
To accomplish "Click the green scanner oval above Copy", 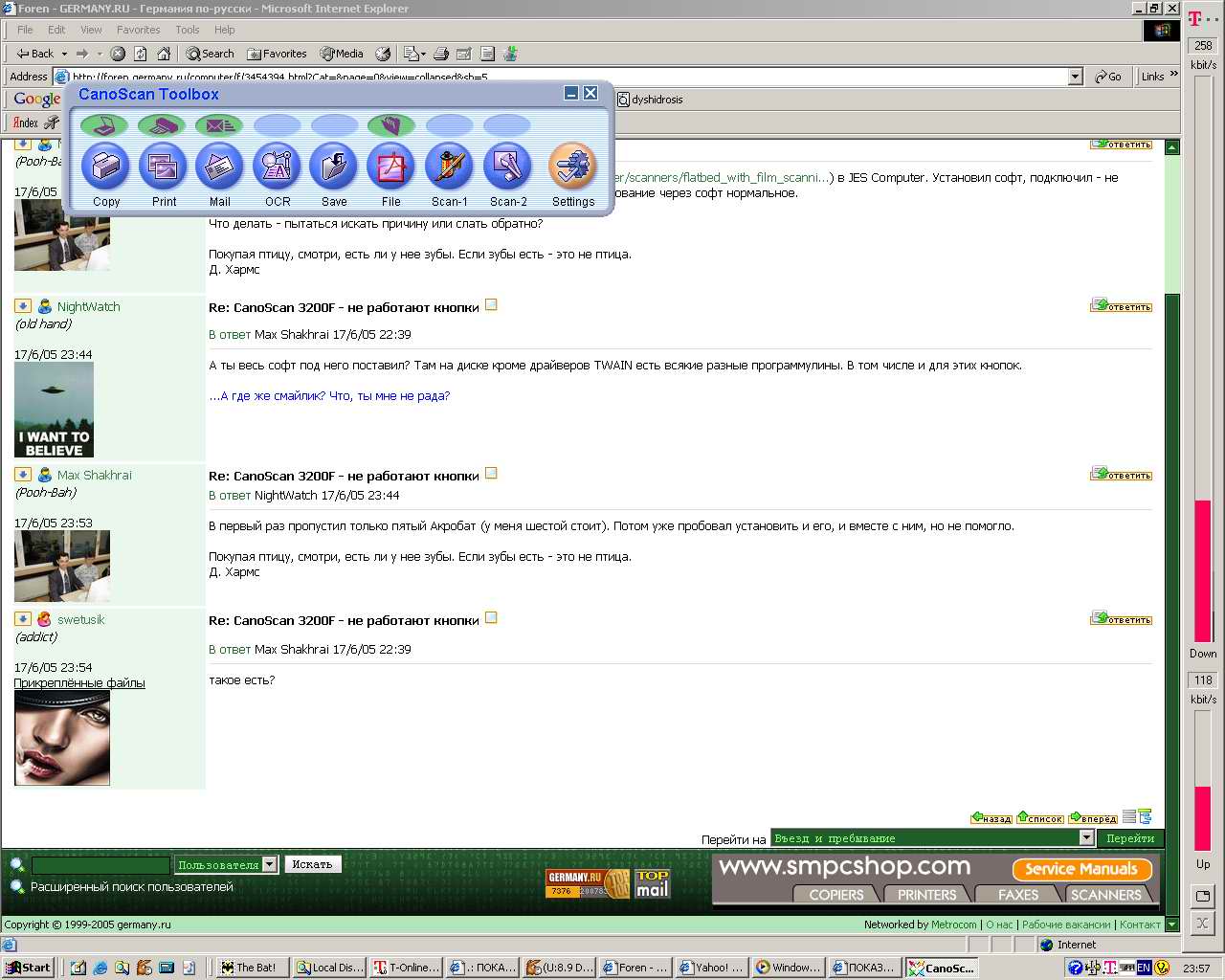I will coord(104,125).
